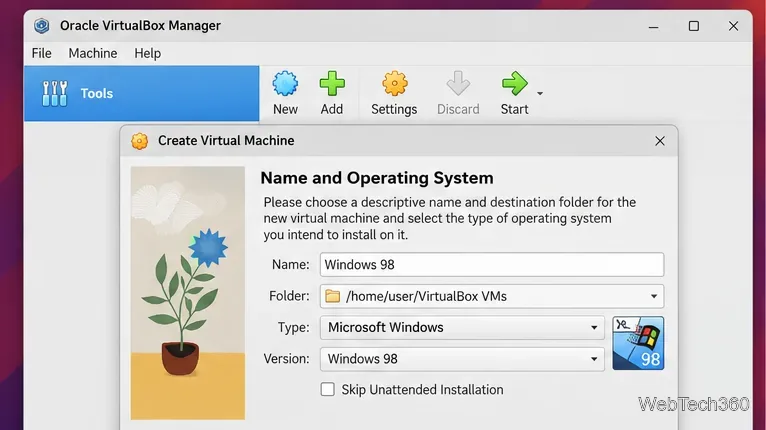Click the Type: field label
766x430 pixels.
[x=294, y=327]
